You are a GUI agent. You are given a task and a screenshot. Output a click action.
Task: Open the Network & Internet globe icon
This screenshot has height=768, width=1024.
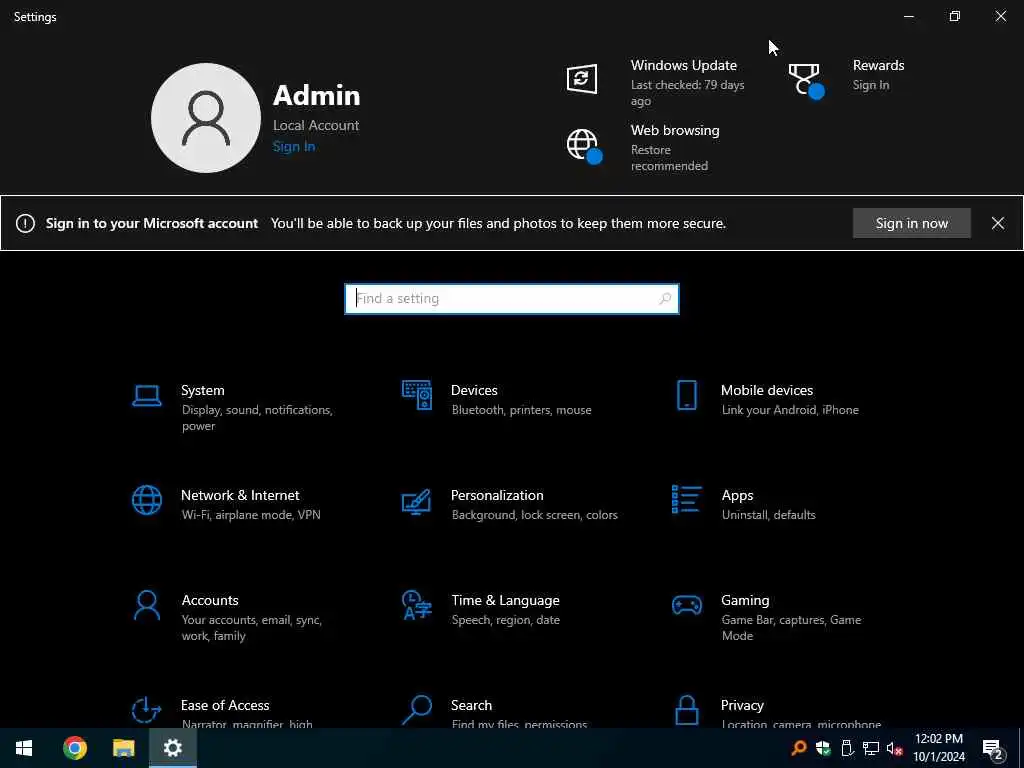[x=147, y=500]
